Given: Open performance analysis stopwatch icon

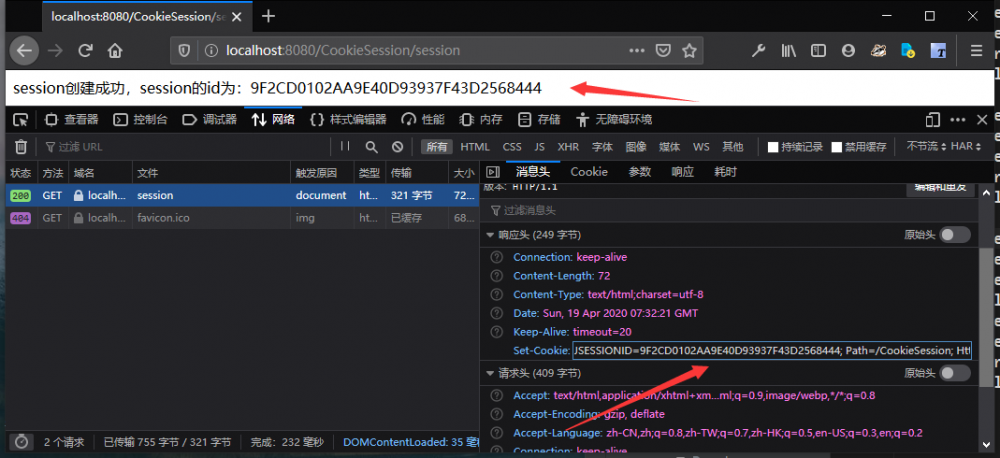Looking at the screenshot, I should point(22,441).
